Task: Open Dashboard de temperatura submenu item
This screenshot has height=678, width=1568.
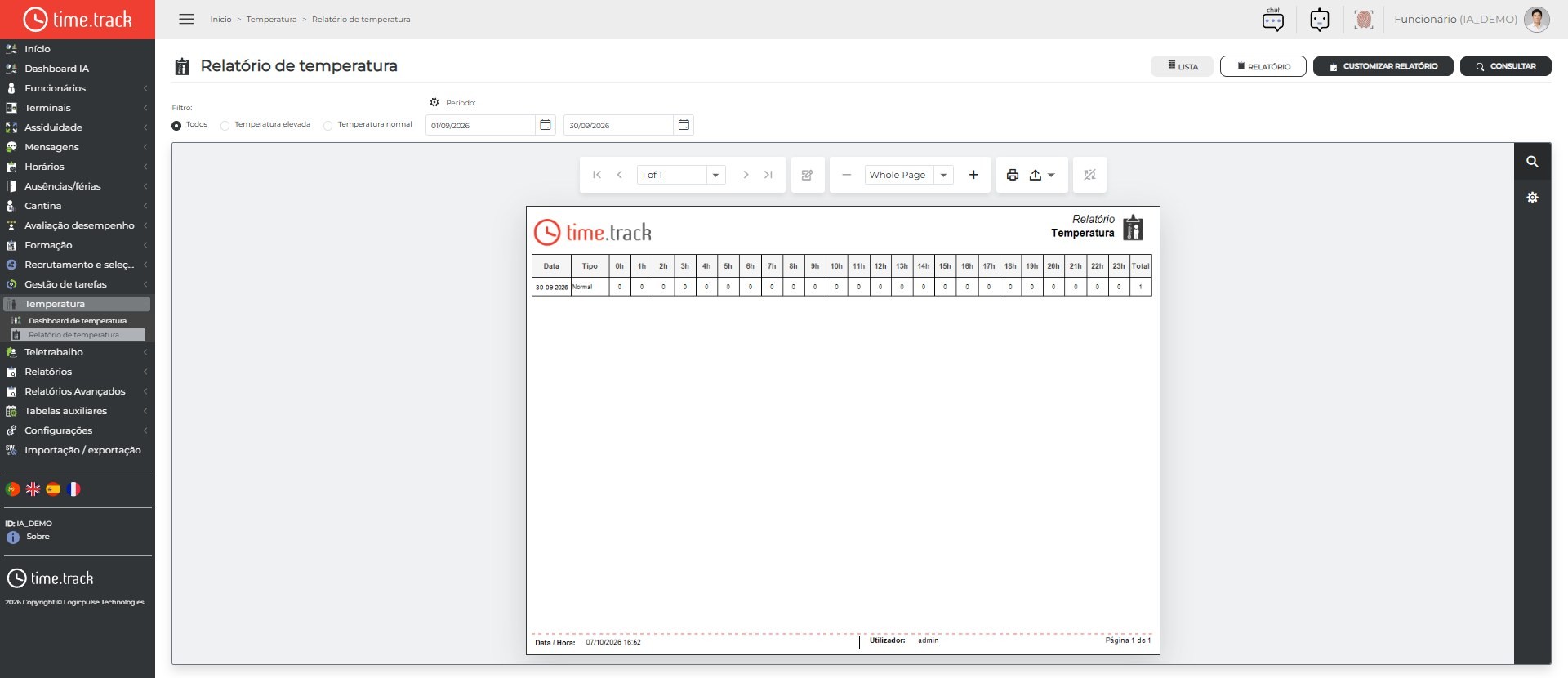Action: click(77, 321)
